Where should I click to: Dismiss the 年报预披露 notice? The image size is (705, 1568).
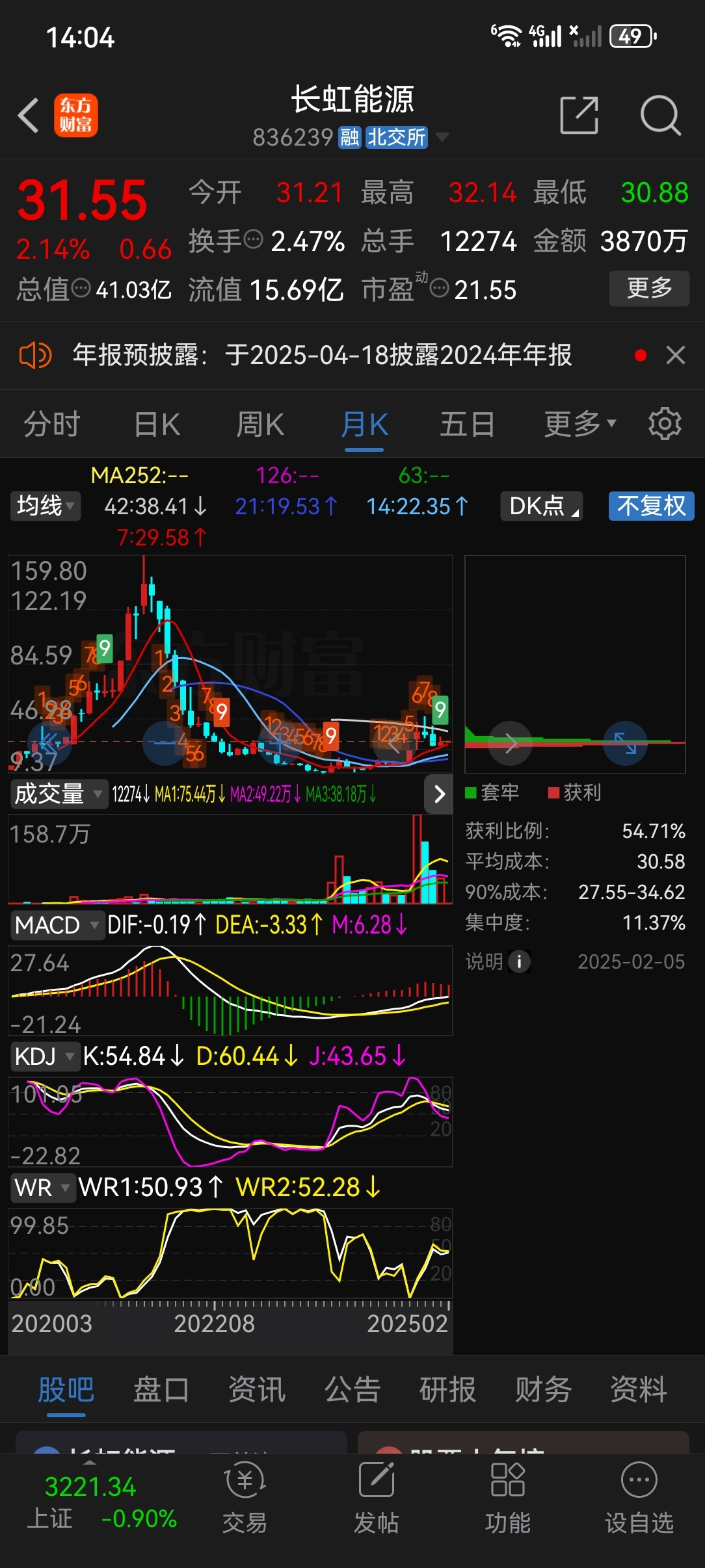pyautogui.click(x=676, y=355)
